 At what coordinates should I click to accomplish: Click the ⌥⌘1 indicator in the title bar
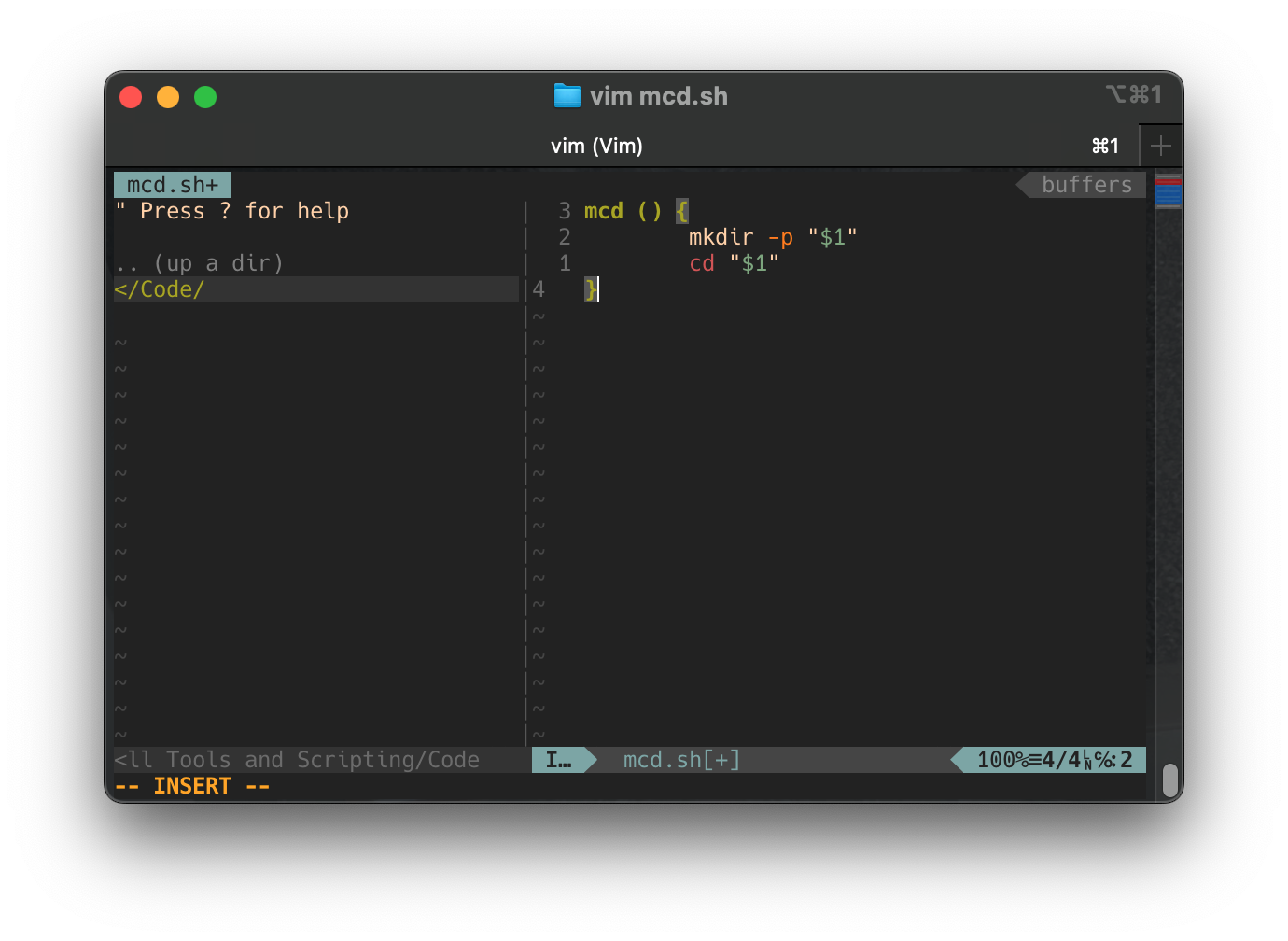pyautogui.click(x=1134, y=93)
